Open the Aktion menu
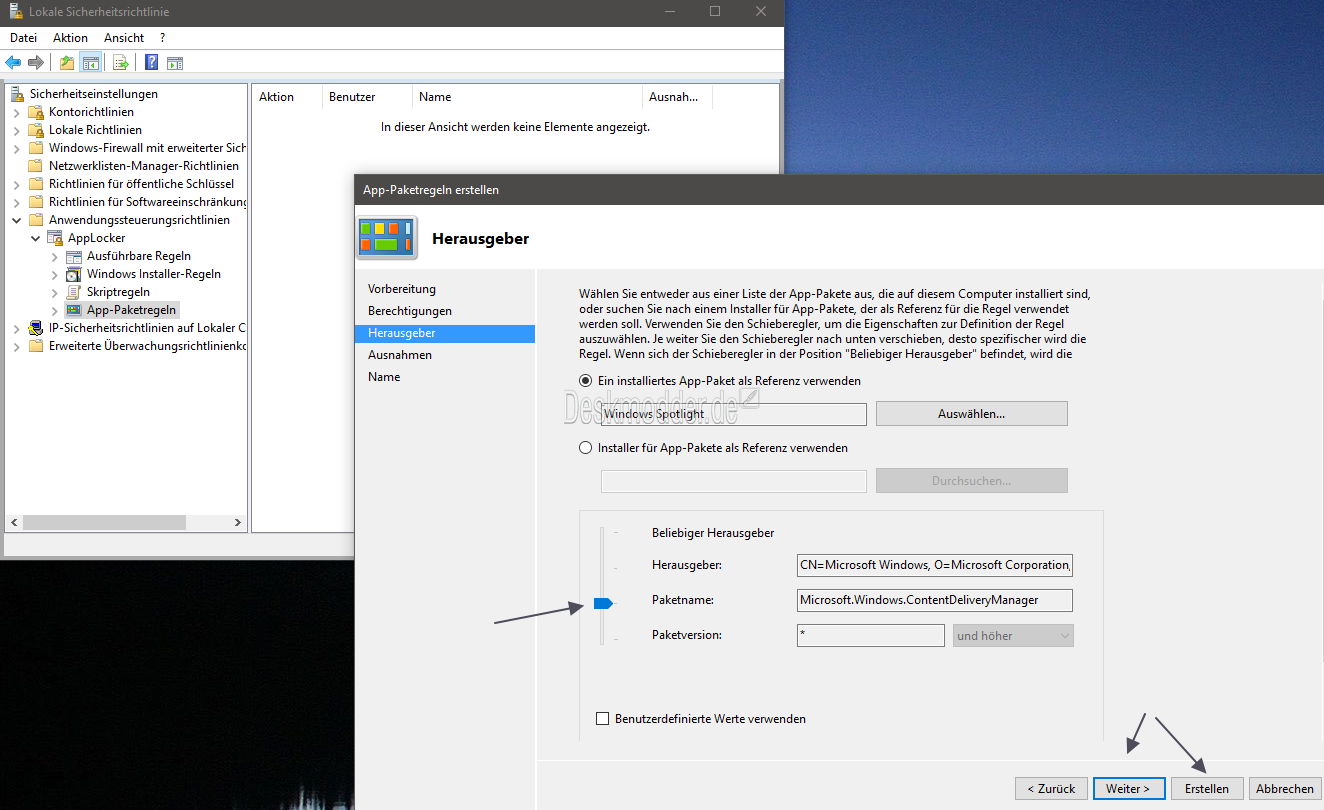This screenshot has height=810, width=1324. pos(70,38)
